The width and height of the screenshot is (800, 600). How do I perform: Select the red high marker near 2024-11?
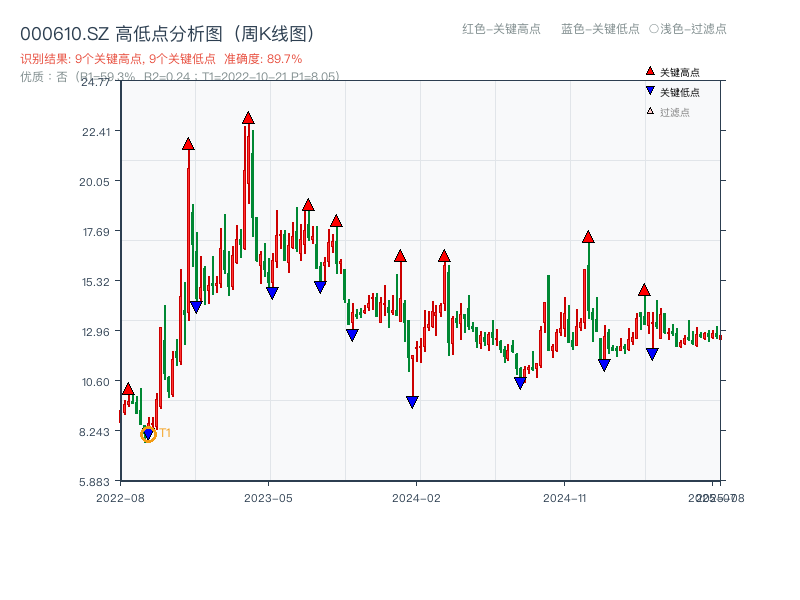pyautogui.click(x=587, y=237)
